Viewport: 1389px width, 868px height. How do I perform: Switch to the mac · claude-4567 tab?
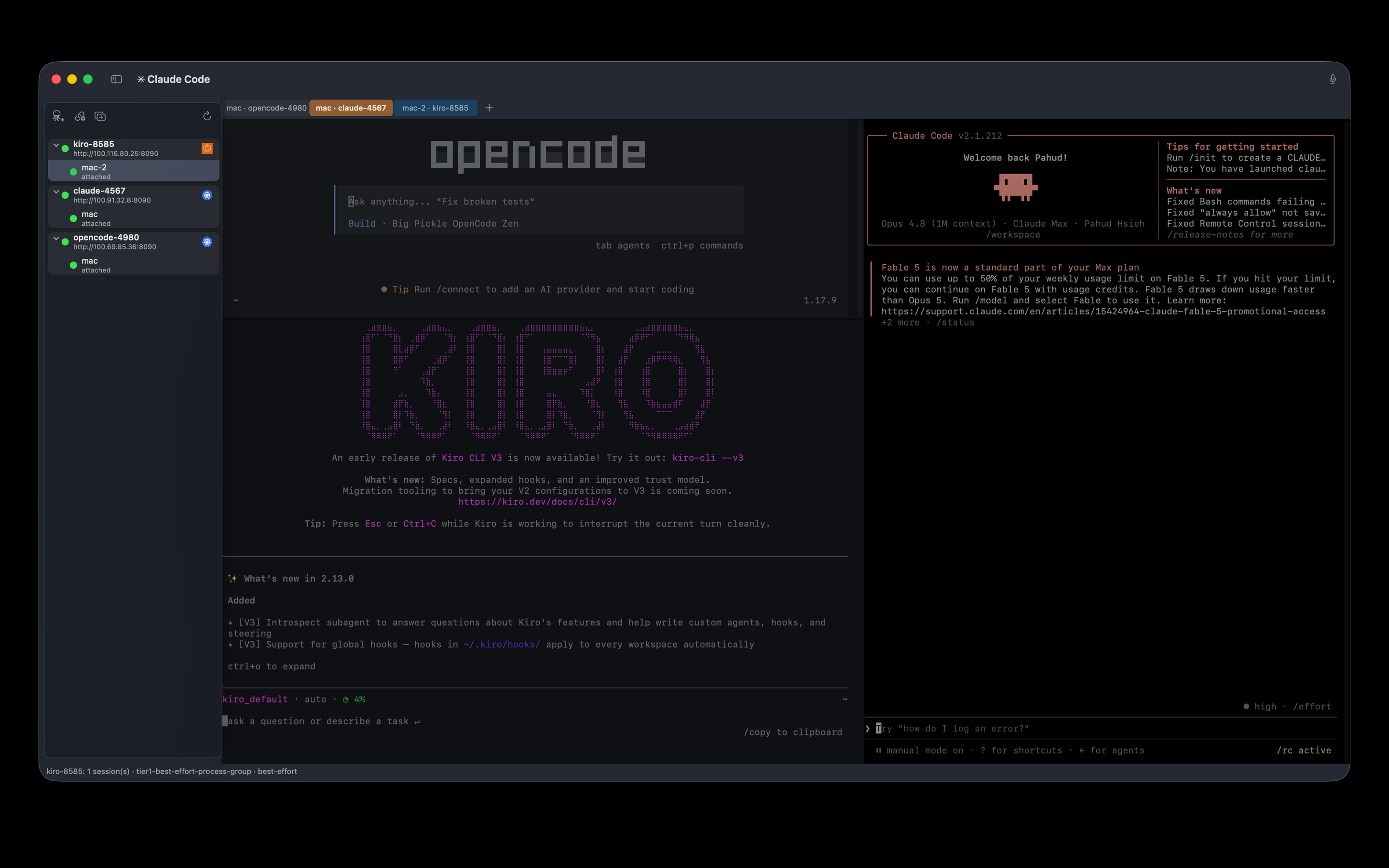(x=351, y=108)
